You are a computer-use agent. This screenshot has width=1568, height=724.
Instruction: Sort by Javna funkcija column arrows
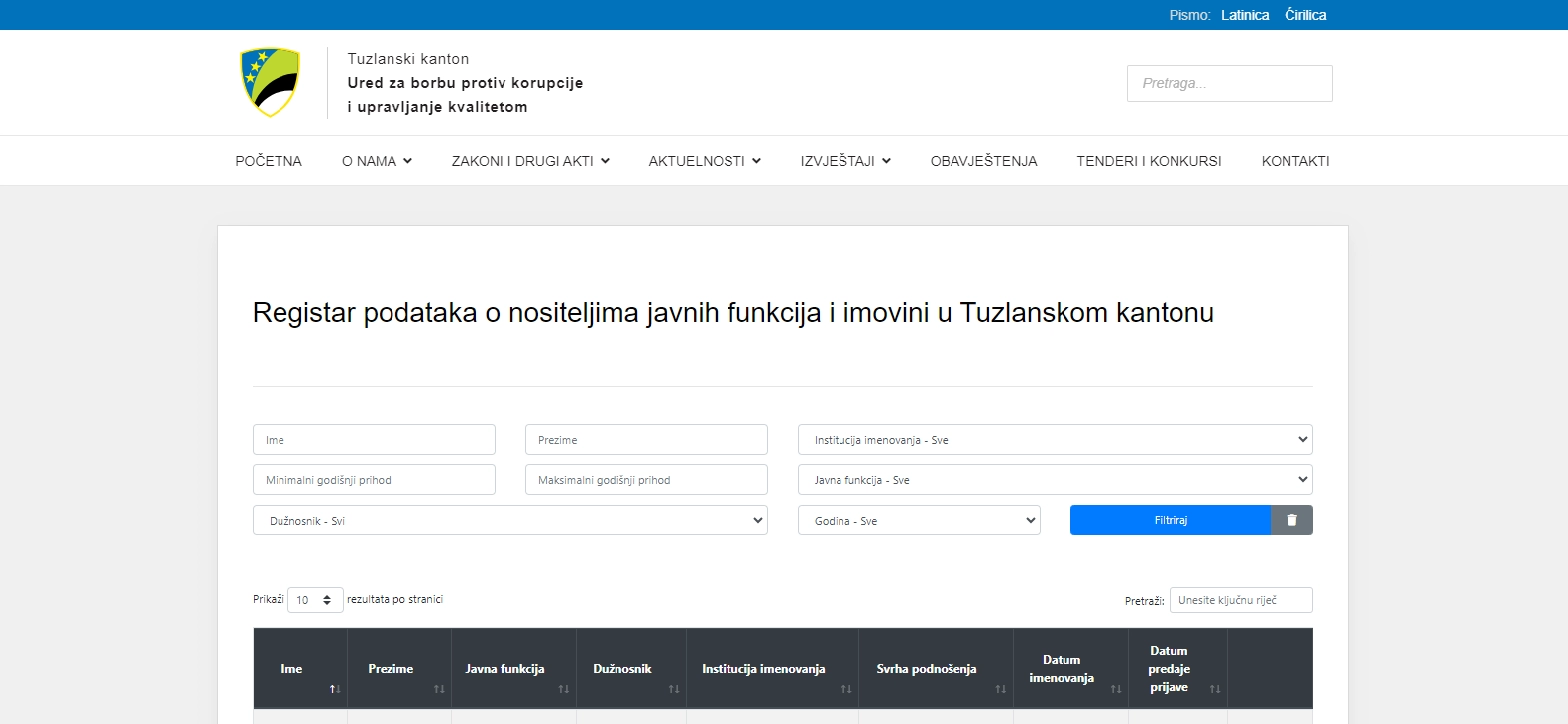tap(563, 689)
